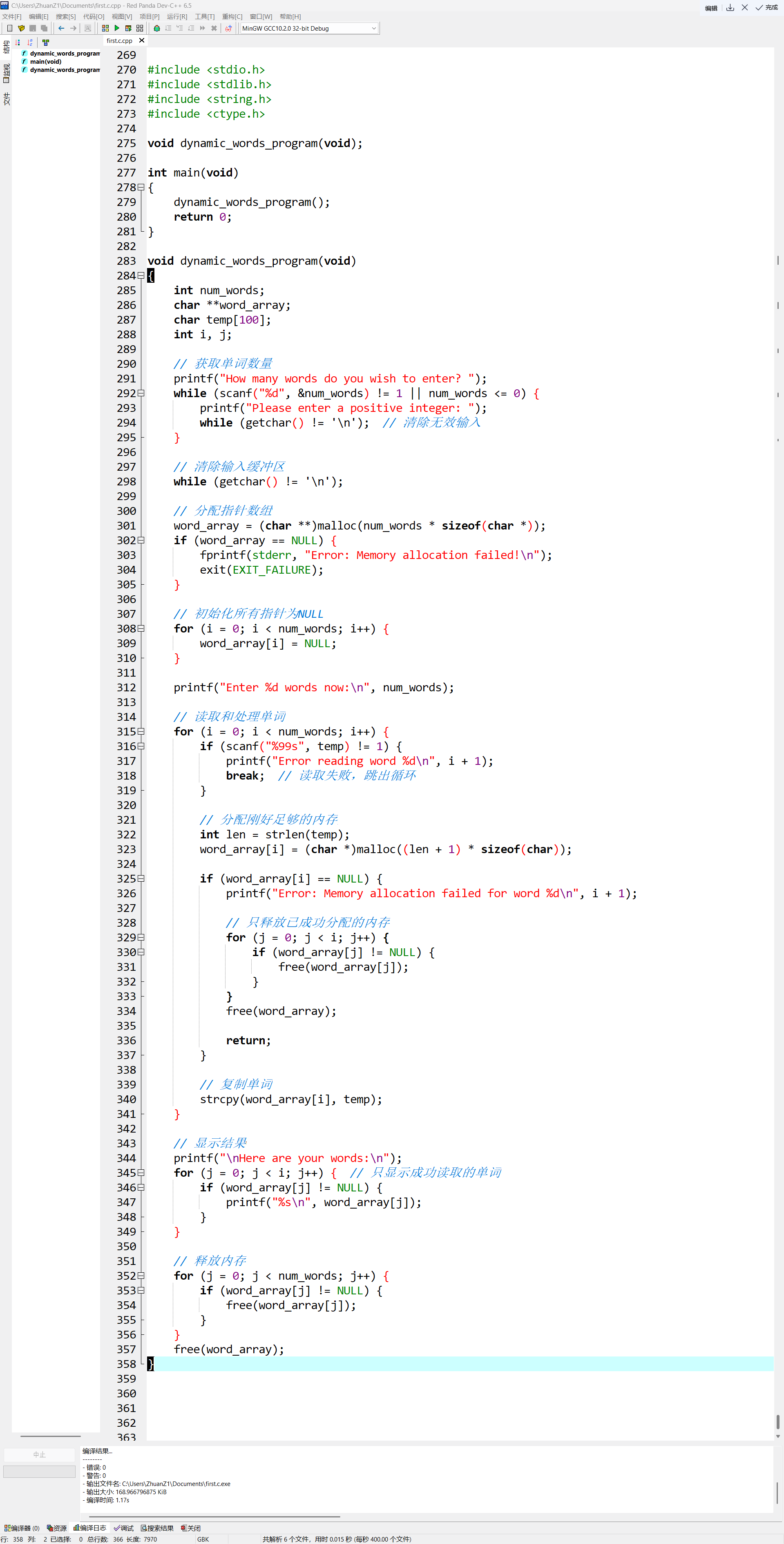Click the Save All toolbar icon
The width and height of the screenshot is (784, 1544).
click(x=44, y=28)
